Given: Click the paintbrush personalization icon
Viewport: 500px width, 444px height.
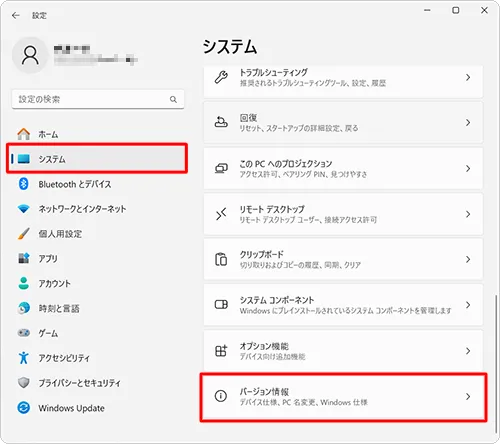Looking at the screenshot, I should click(x=24, y=234).
